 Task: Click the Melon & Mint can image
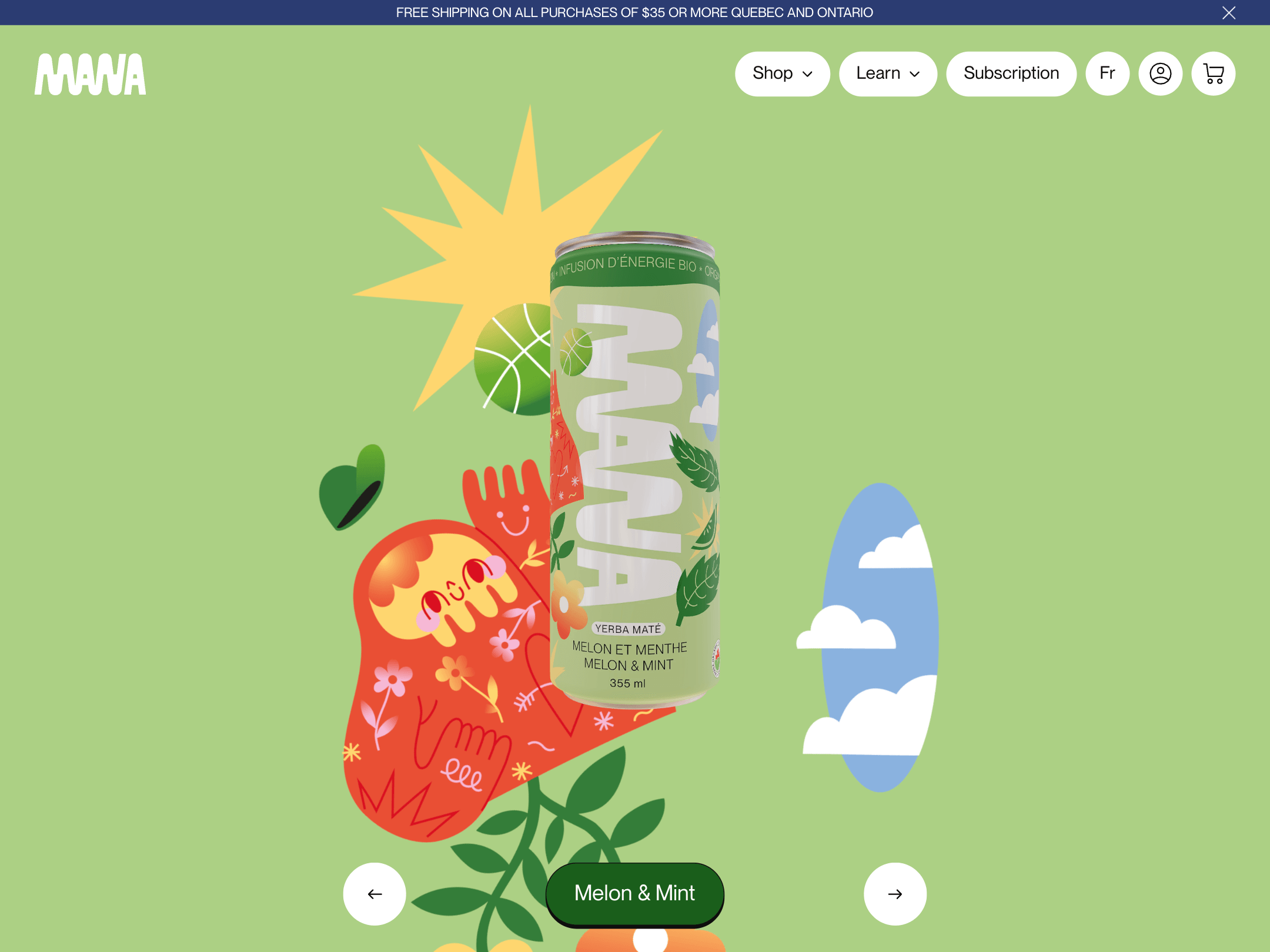634,469
